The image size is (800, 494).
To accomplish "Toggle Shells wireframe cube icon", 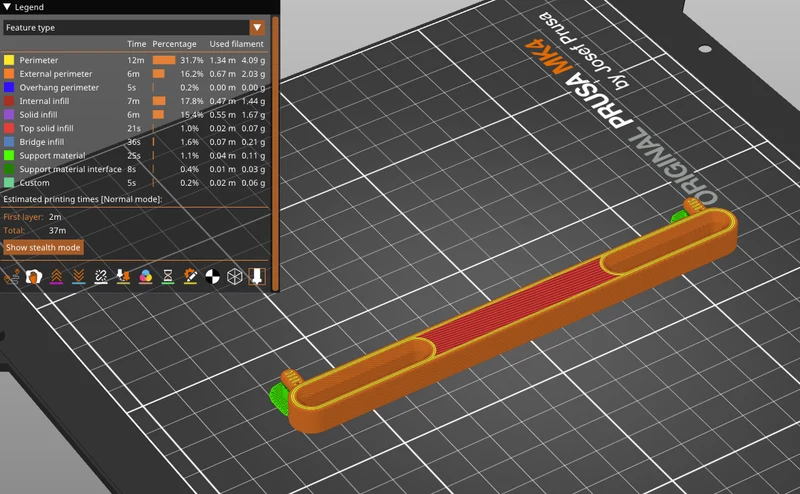I will (235, 277).
